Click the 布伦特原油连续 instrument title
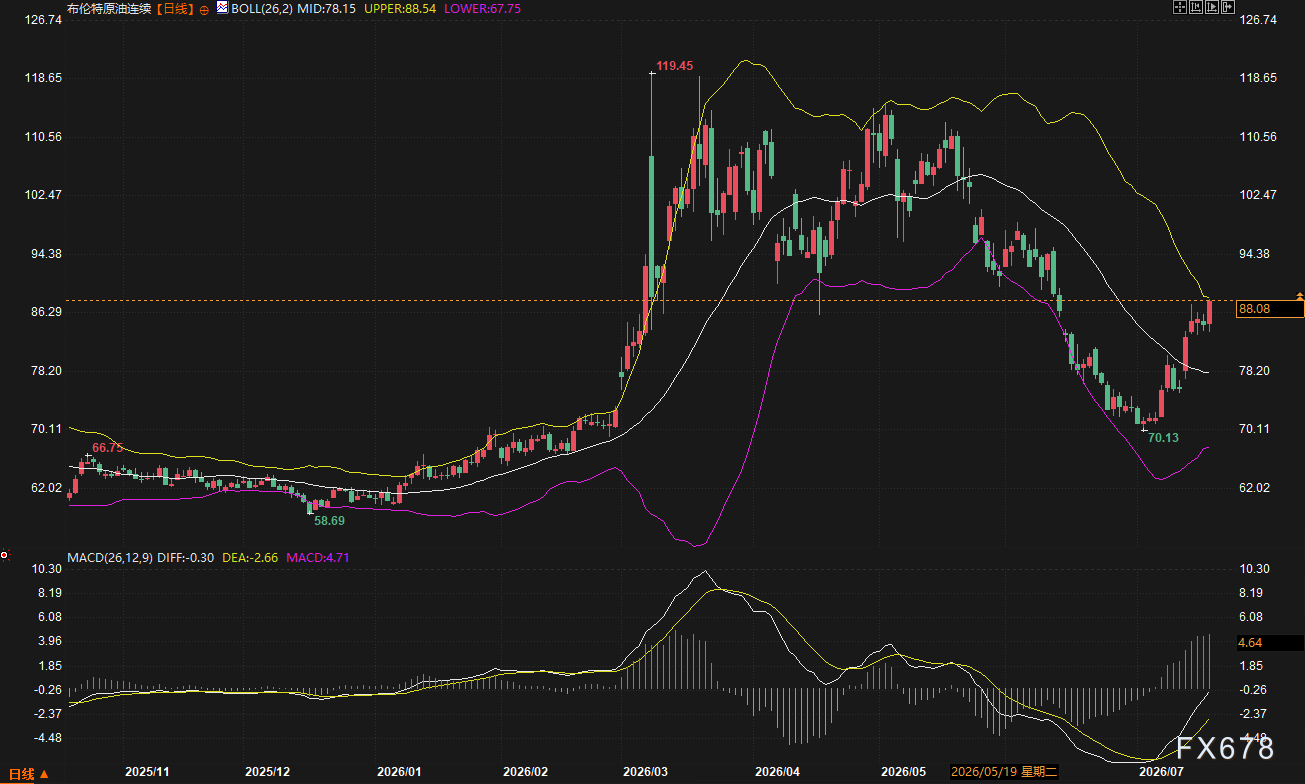This screenshot has width=1305, height=784. (110, 9)
